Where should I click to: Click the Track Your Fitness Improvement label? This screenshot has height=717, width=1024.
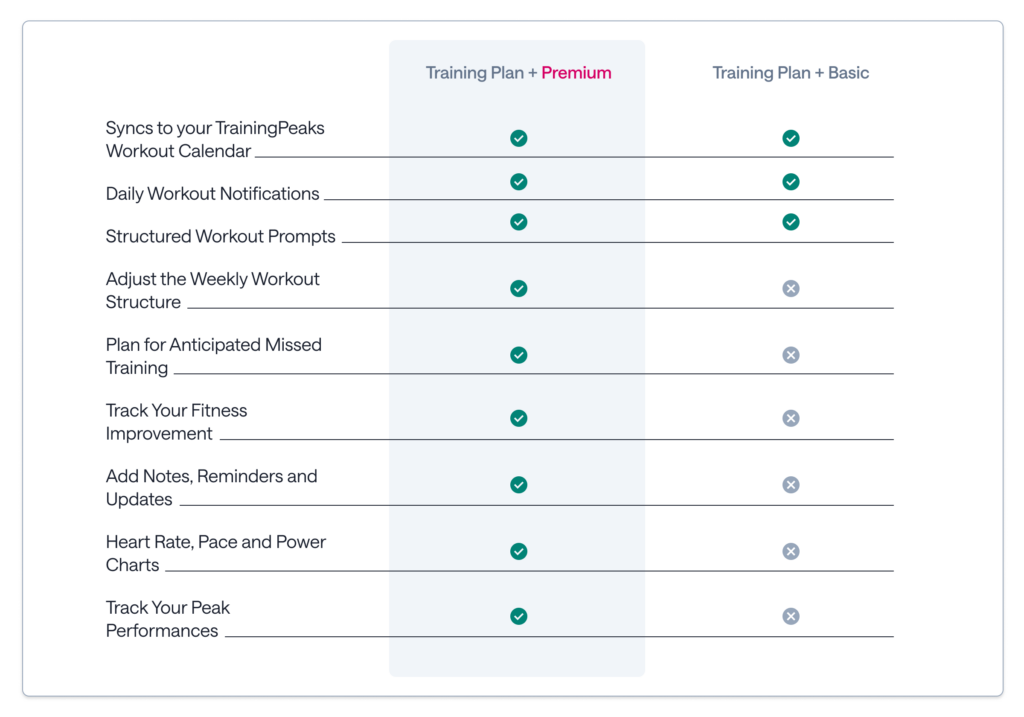176,422
